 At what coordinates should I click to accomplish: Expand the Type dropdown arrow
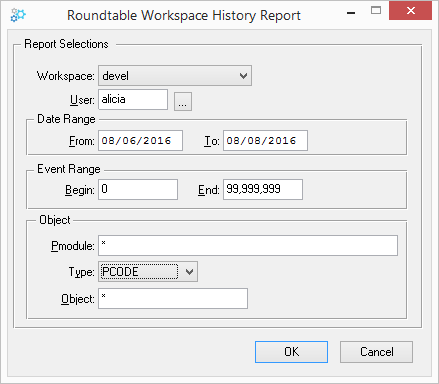189,272
